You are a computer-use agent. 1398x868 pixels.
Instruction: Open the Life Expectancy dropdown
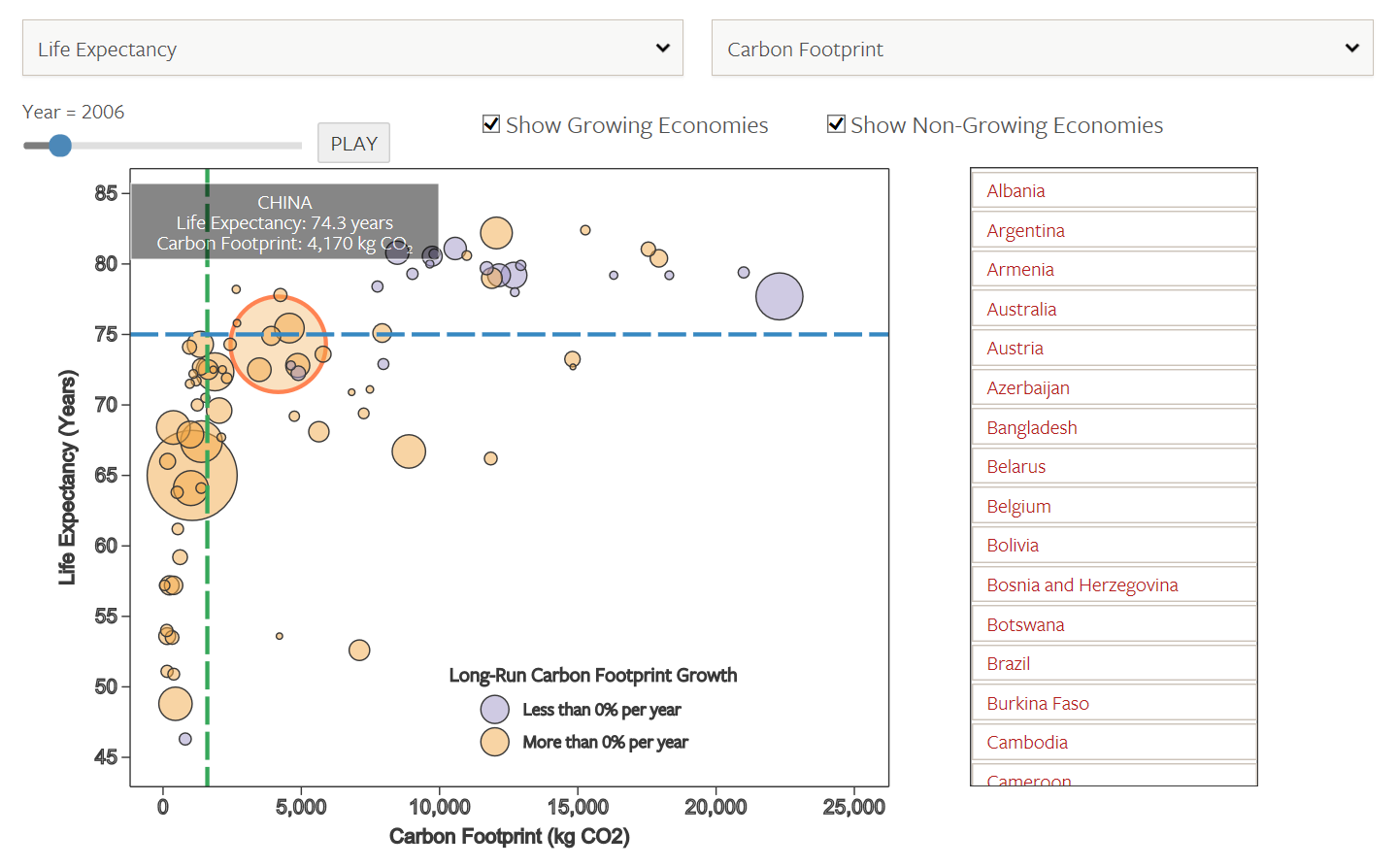pos(352,49)
